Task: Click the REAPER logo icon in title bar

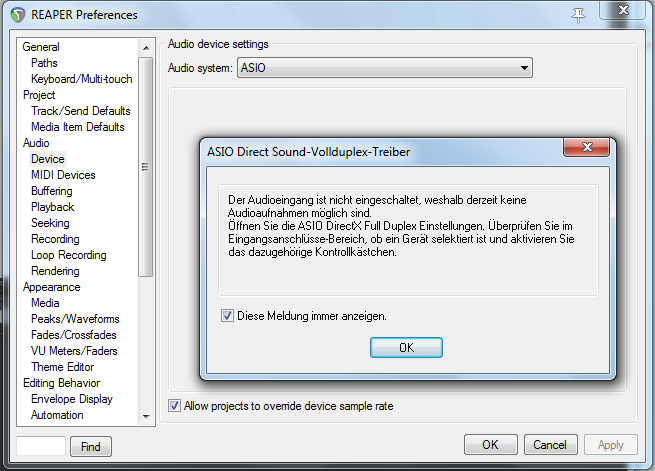Action: point(18,15)
